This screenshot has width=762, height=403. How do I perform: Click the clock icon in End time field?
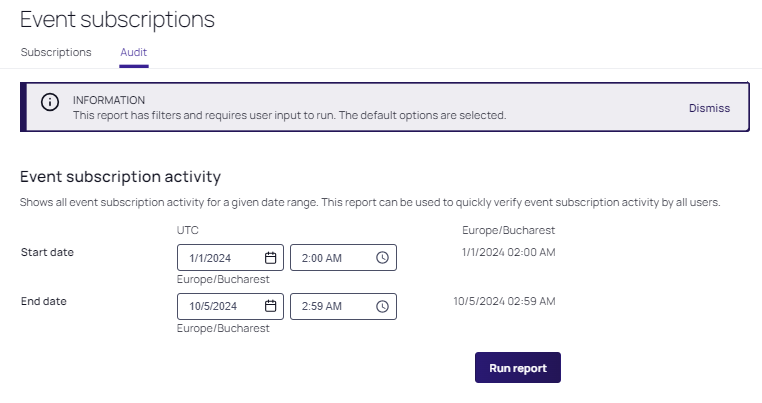point(382,306)
